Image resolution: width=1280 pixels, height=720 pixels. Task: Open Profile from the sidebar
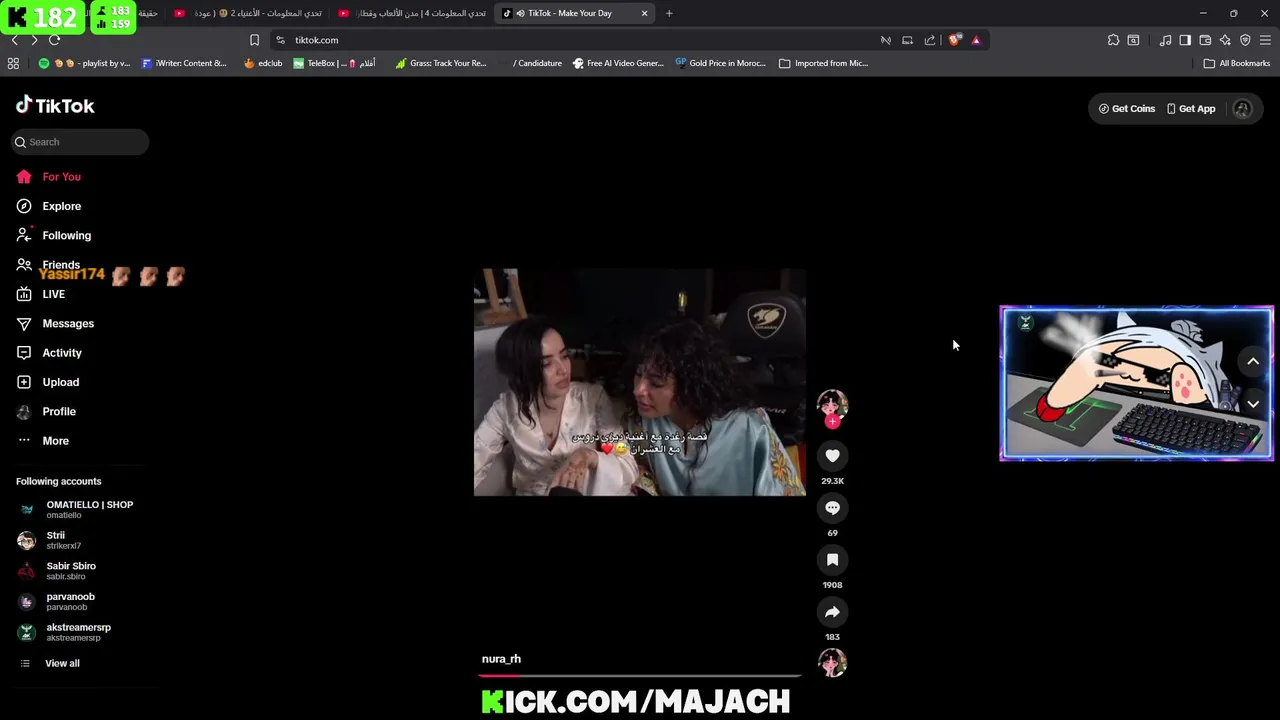[47, 412]
